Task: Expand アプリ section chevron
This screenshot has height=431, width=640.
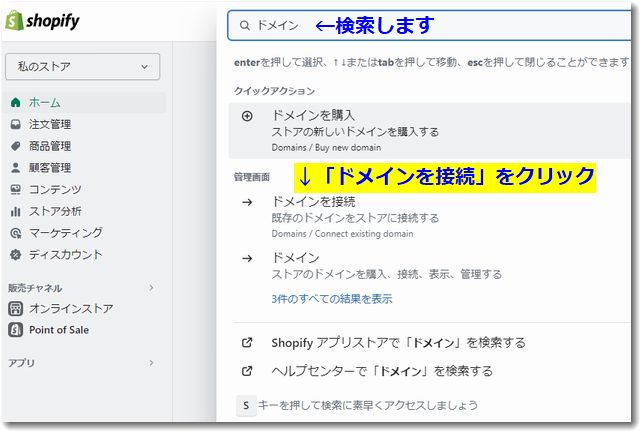Action: [151, 363]
